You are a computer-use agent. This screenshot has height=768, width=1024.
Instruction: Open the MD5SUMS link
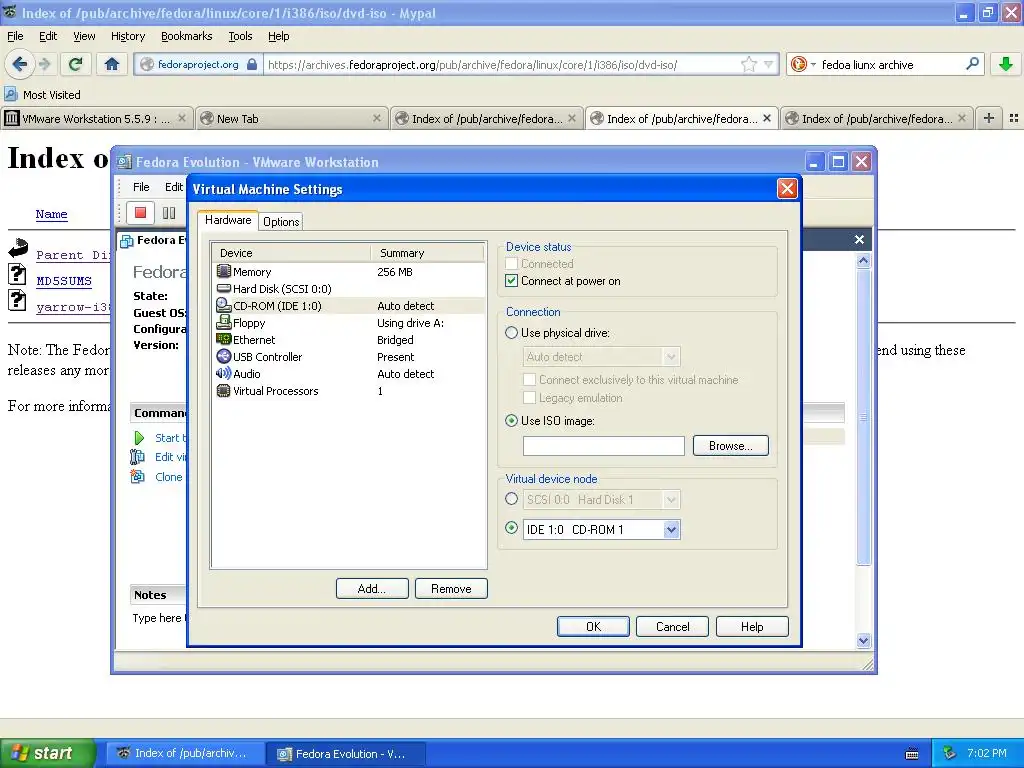(x=64, y=281)
